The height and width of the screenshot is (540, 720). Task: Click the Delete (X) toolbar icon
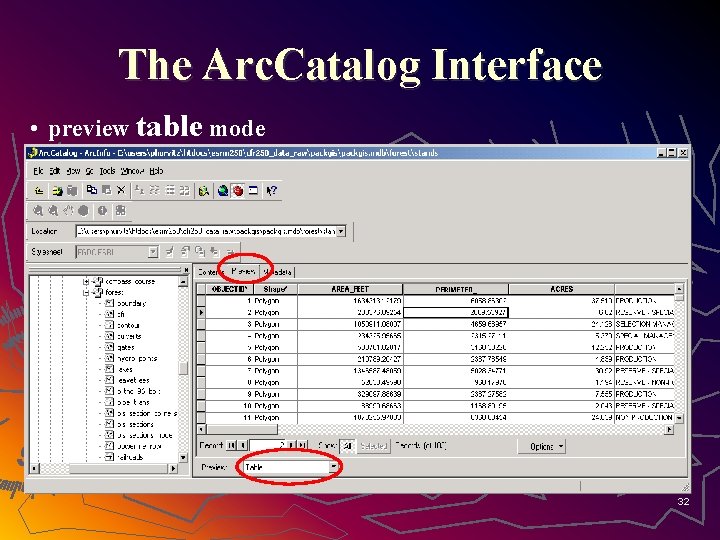pyautogui.click(x=121, y=190)
